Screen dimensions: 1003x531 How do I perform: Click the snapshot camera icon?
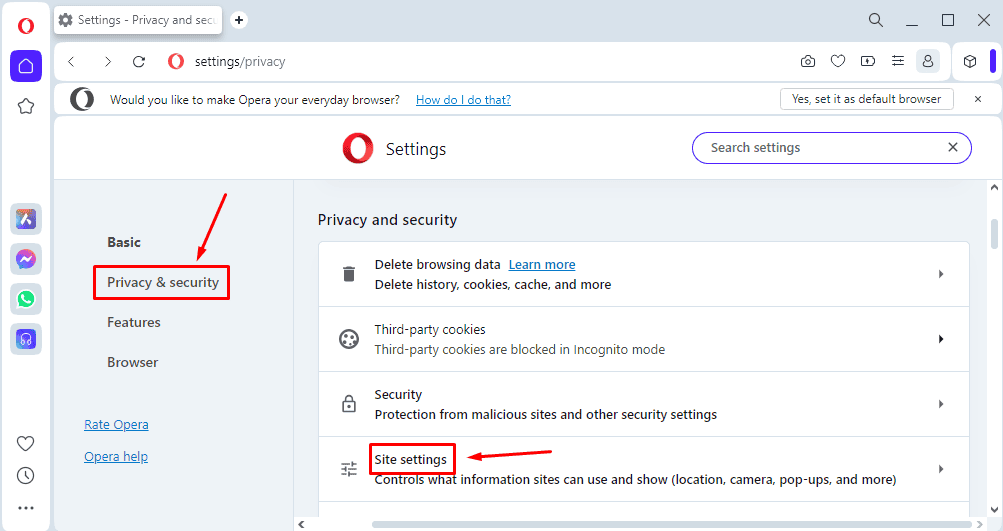[808, 61]
